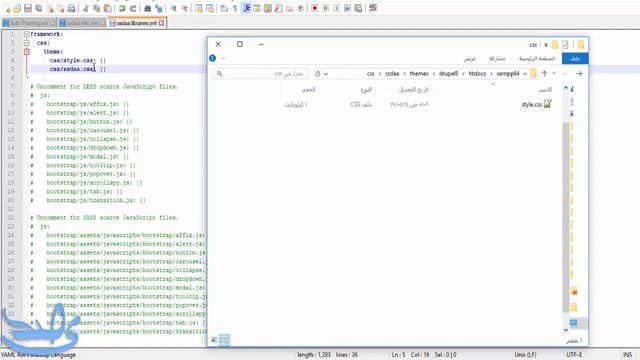This screenshot has width=640, height=360.
Task: Switch to the first Notepad++ document tab
Action: [29, 23]
